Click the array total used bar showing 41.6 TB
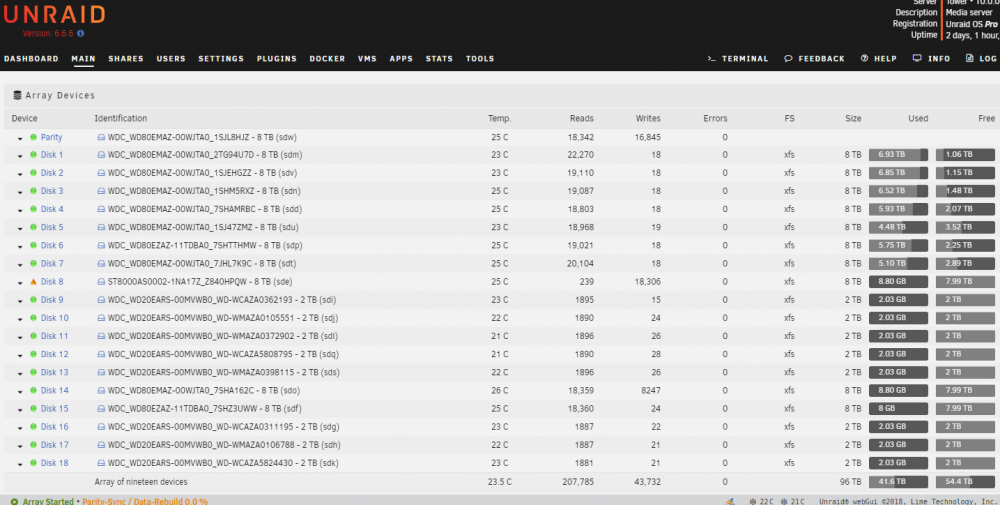This screenshot has width=1000, height=505. 899,482
